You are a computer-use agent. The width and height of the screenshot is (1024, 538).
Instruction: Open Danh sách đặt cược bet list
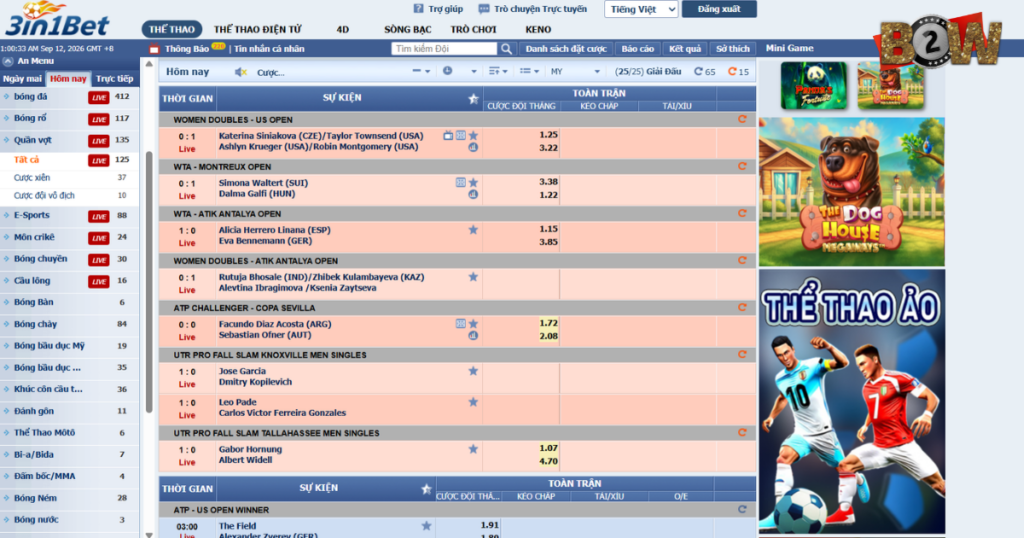coord(566,49)
